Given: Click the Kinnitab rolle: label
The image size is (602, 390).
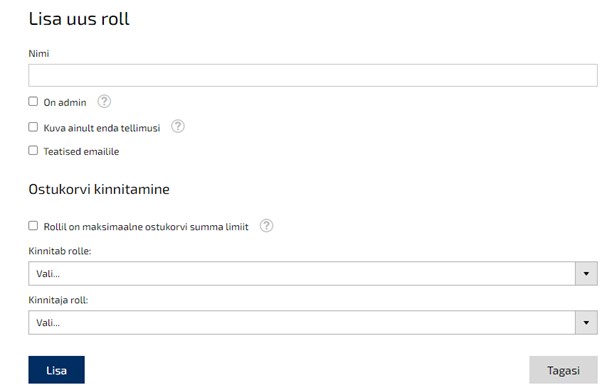Looking at the screenshot, I should pyautogui.click(x=60, y=251).
